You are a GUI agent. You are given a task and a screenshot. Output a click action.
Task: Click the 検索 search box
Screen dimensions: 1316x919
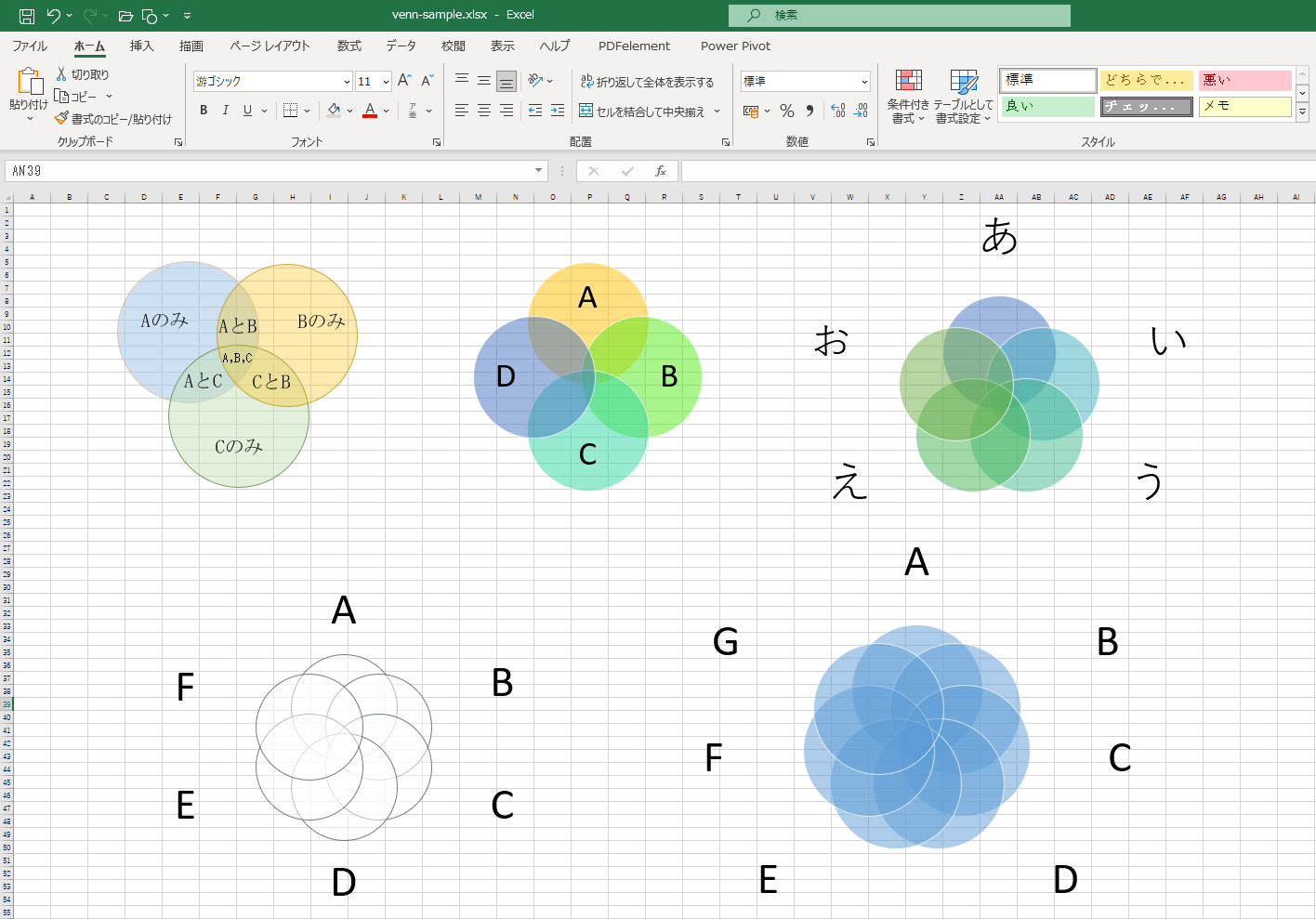(899, 16)
